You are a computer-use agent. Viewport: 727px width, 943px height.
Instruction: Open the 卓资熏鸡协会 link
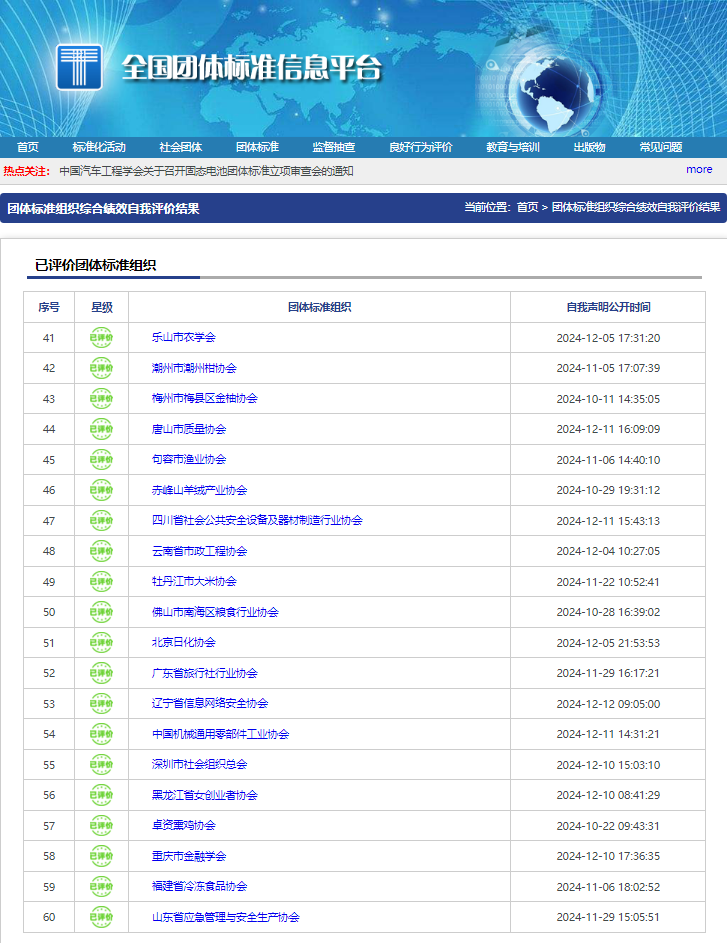(183, 825)
